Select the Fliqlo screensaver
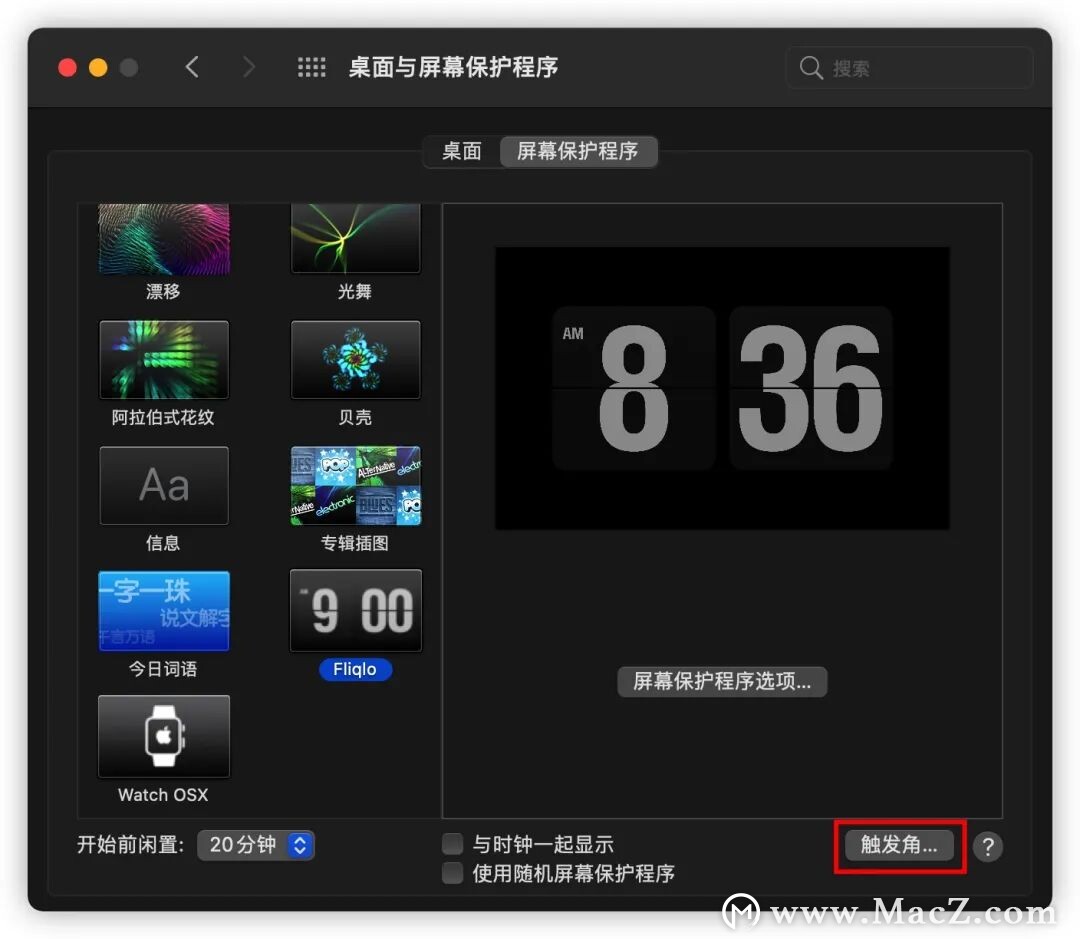The image size is (1080, 939). [x=355, y=610]
